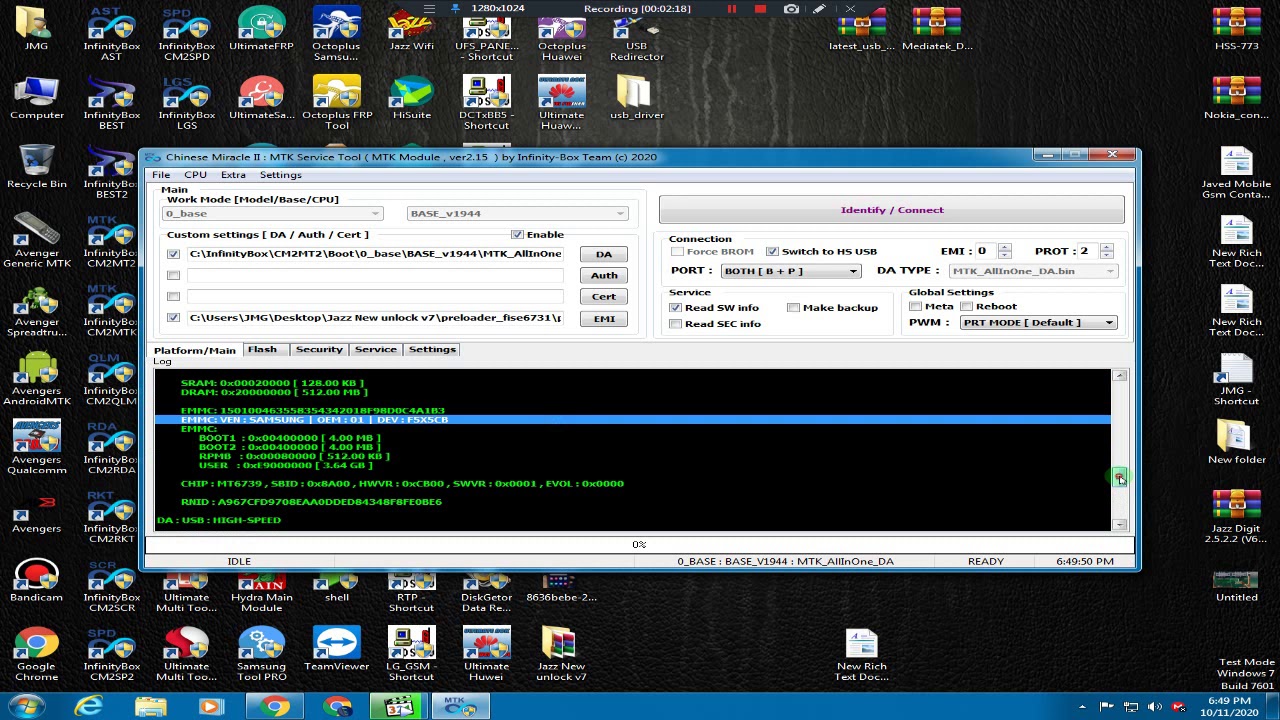This screenshot has width=1280, height=720.
Task: Open Chrome from the taskbar
Action: click(x=274, y=707)
